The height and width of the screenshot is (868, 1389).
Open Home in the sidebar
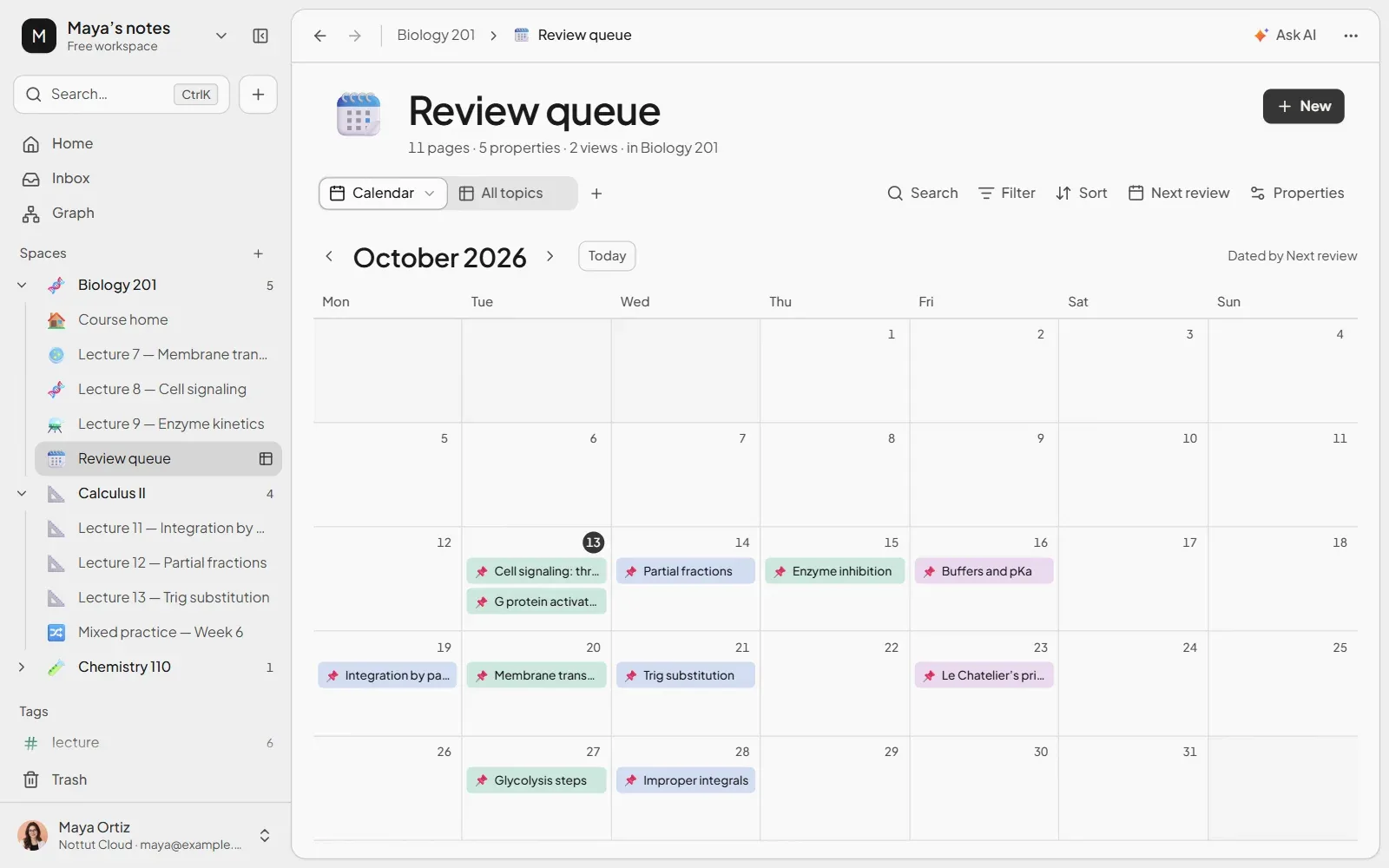click(x=148, y=144)
